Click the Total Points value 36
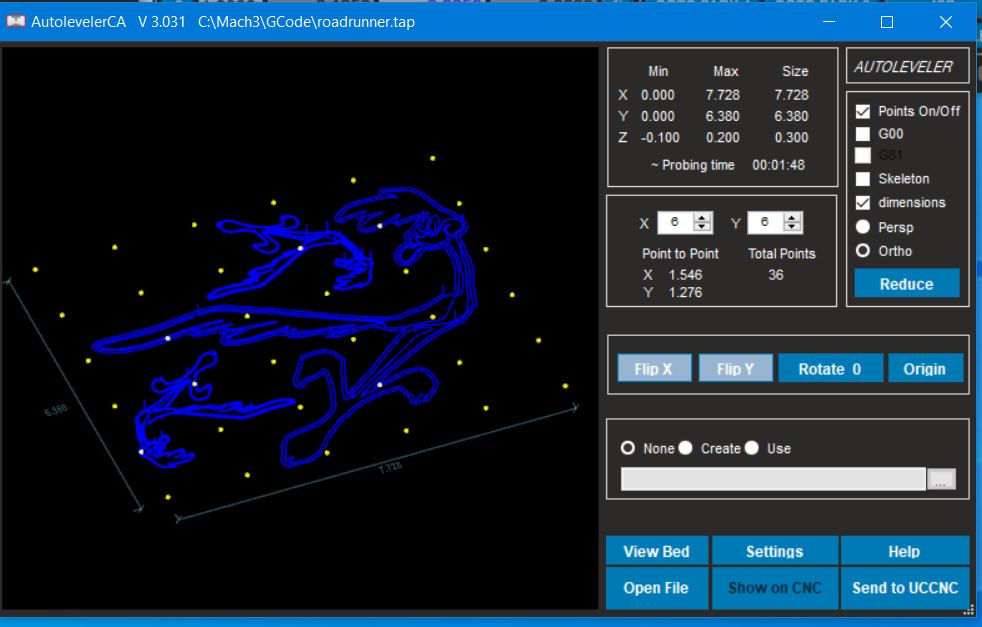The height and width of the screenshot is (627, 982). coord(775,275)
